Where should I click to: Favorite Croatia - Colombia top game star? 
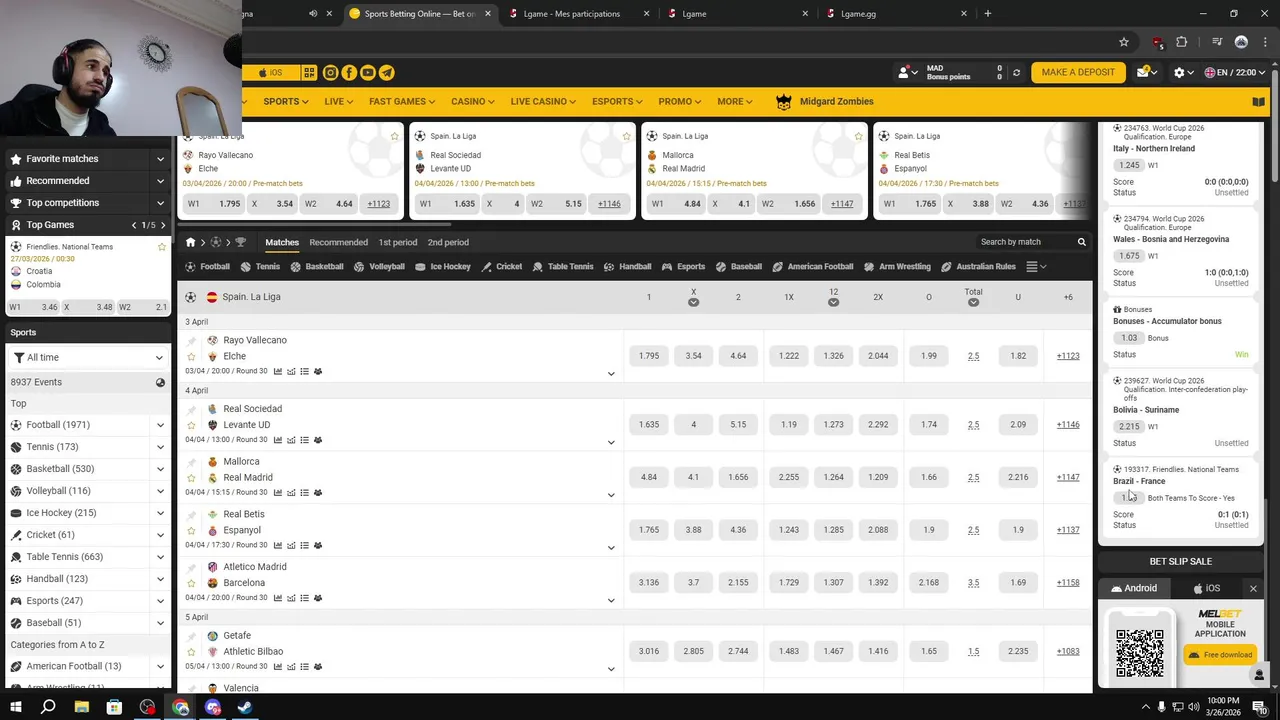(x=162, y=247)
